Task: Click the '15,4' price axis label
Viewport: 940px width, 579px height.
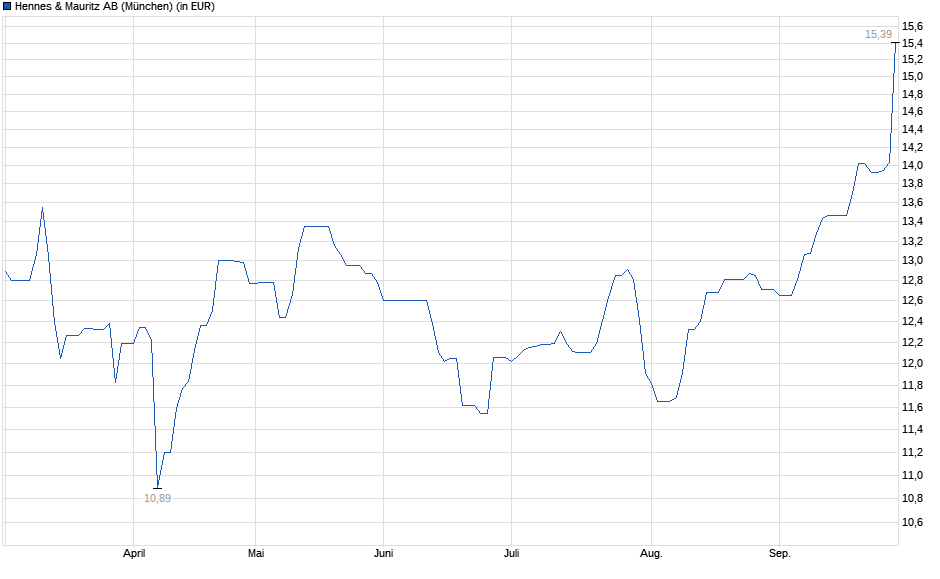Action: tap(912, 43)
